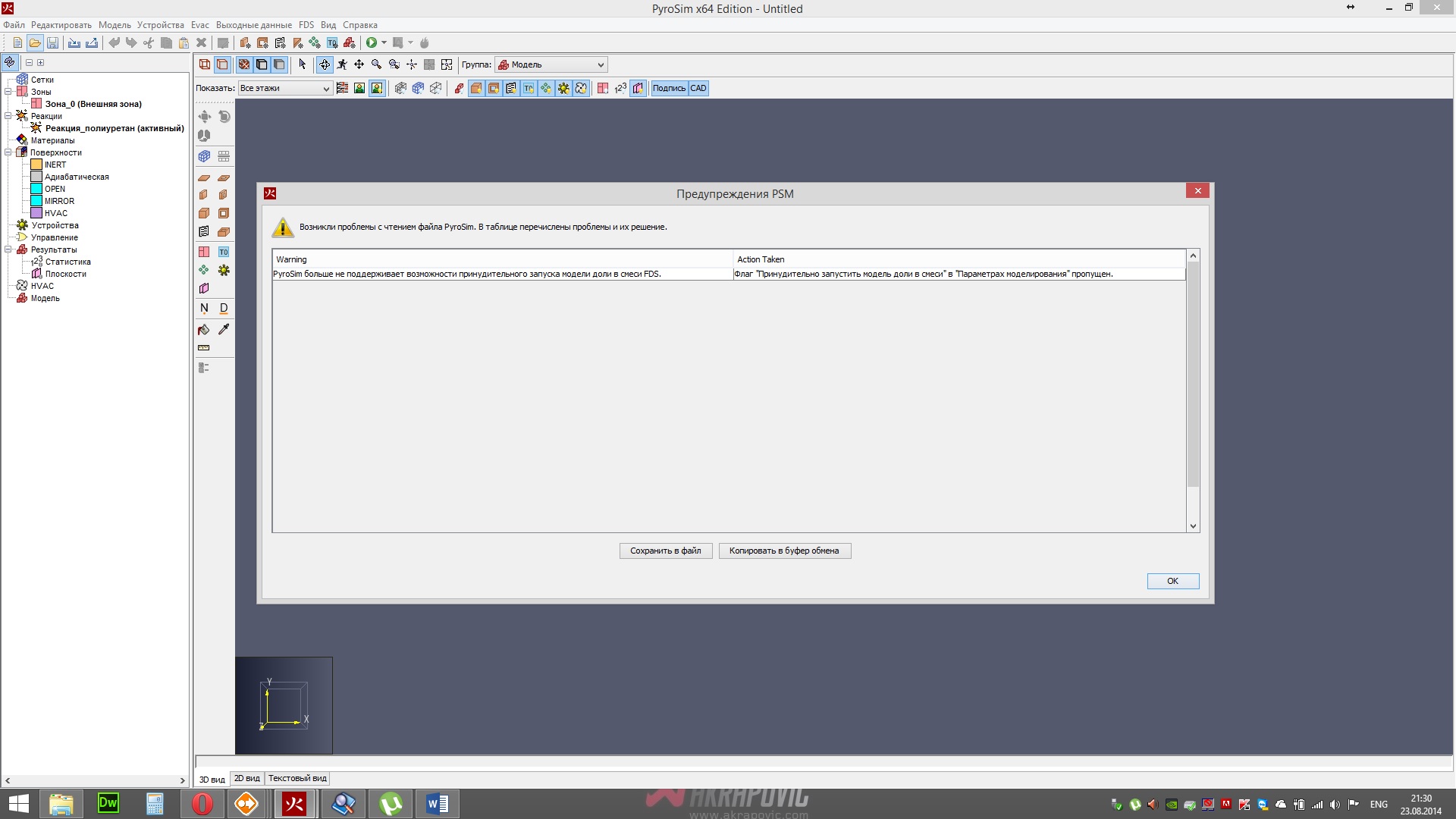Click the Undo arrow in toolbar
Image resolution: width=1456 pixels, height=819 pixels.
[114, 43]
